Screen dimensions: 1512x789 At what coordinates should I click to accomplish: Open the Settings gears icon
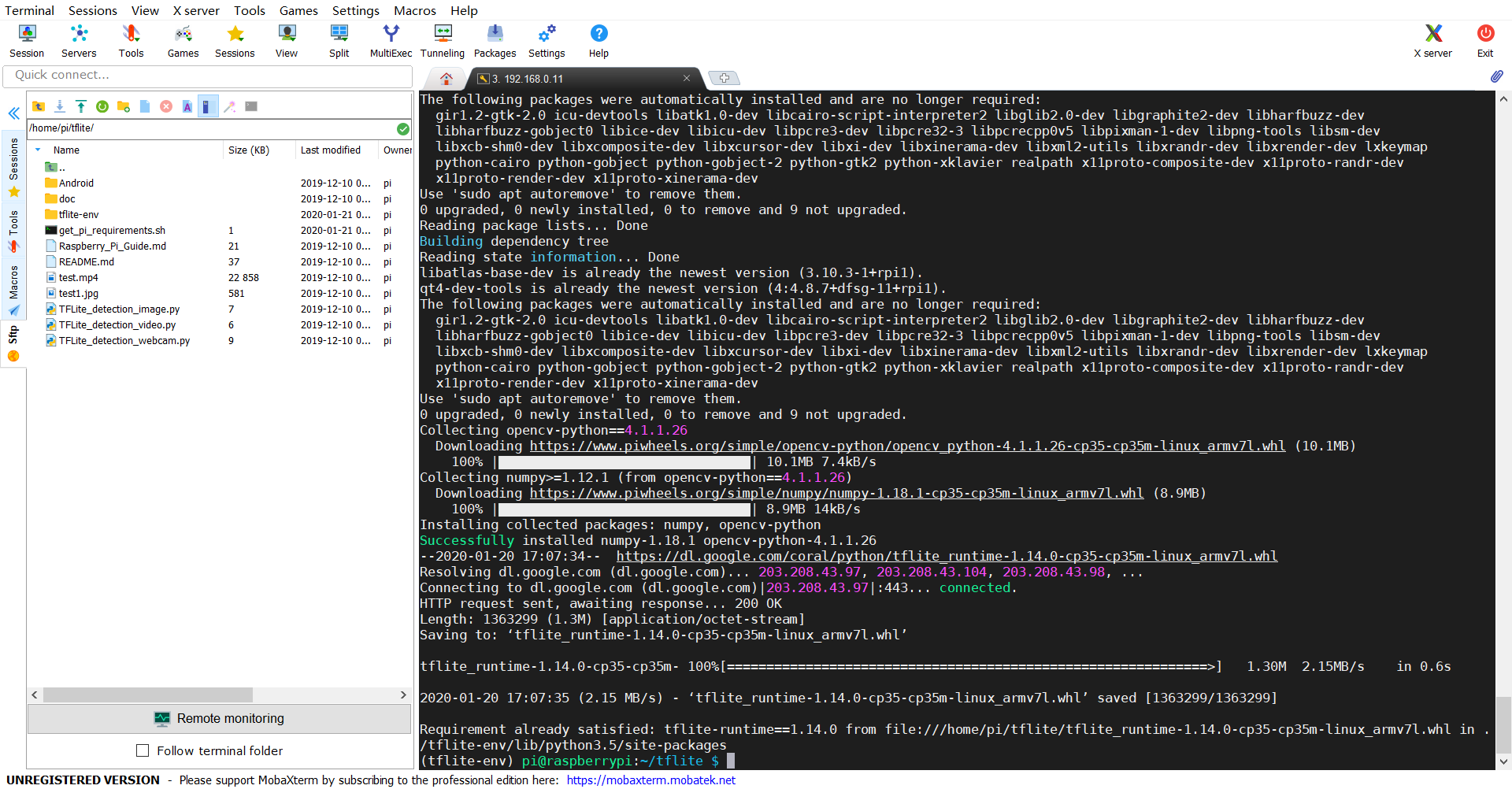547,41
